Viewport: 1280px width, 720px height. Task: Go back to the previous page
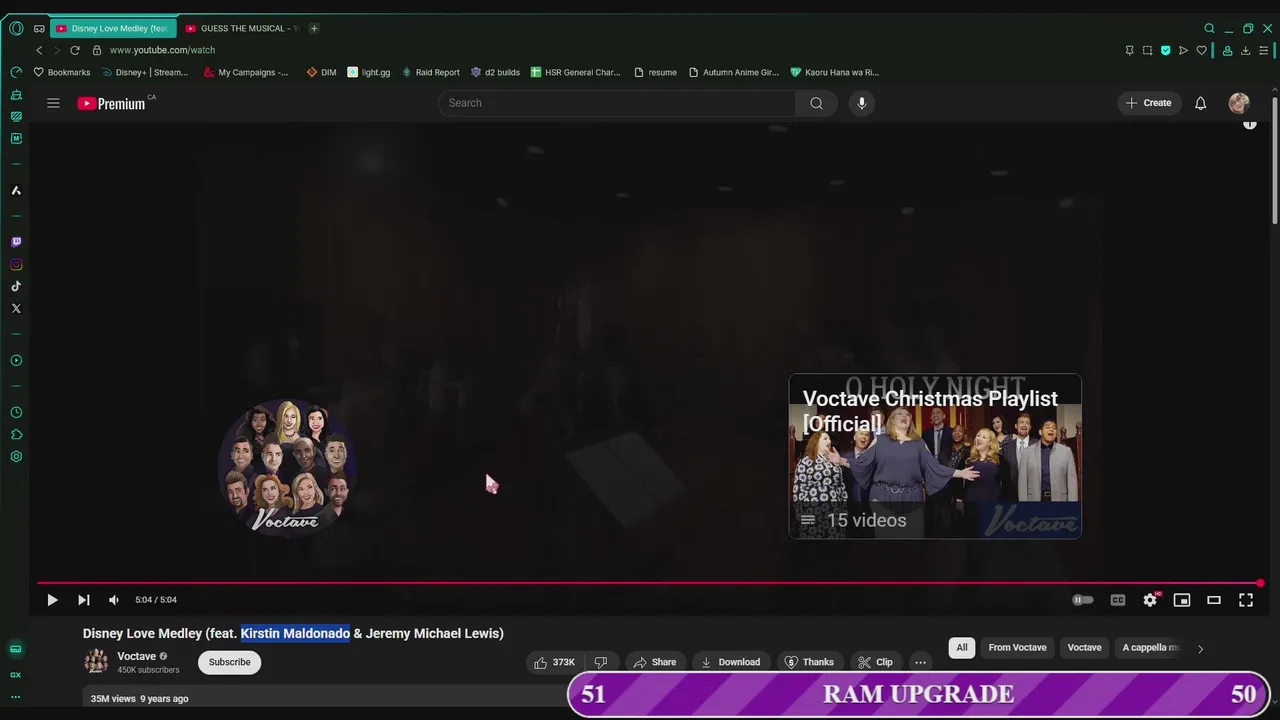coord(39,50)
